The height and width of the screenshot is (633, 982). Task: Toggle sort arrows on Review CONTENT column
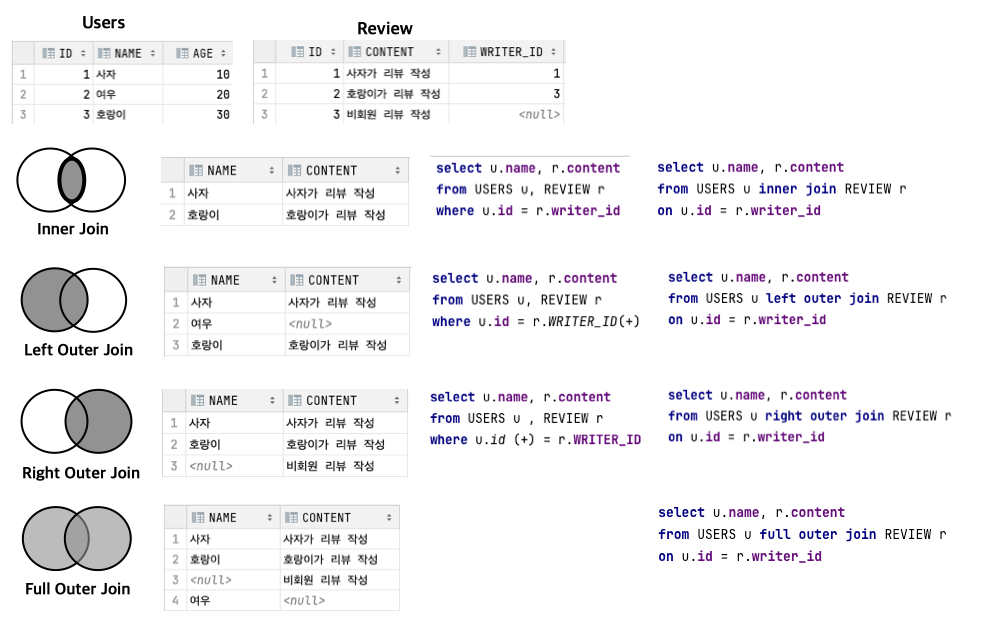pyautogui.click(x=438, y=52)
